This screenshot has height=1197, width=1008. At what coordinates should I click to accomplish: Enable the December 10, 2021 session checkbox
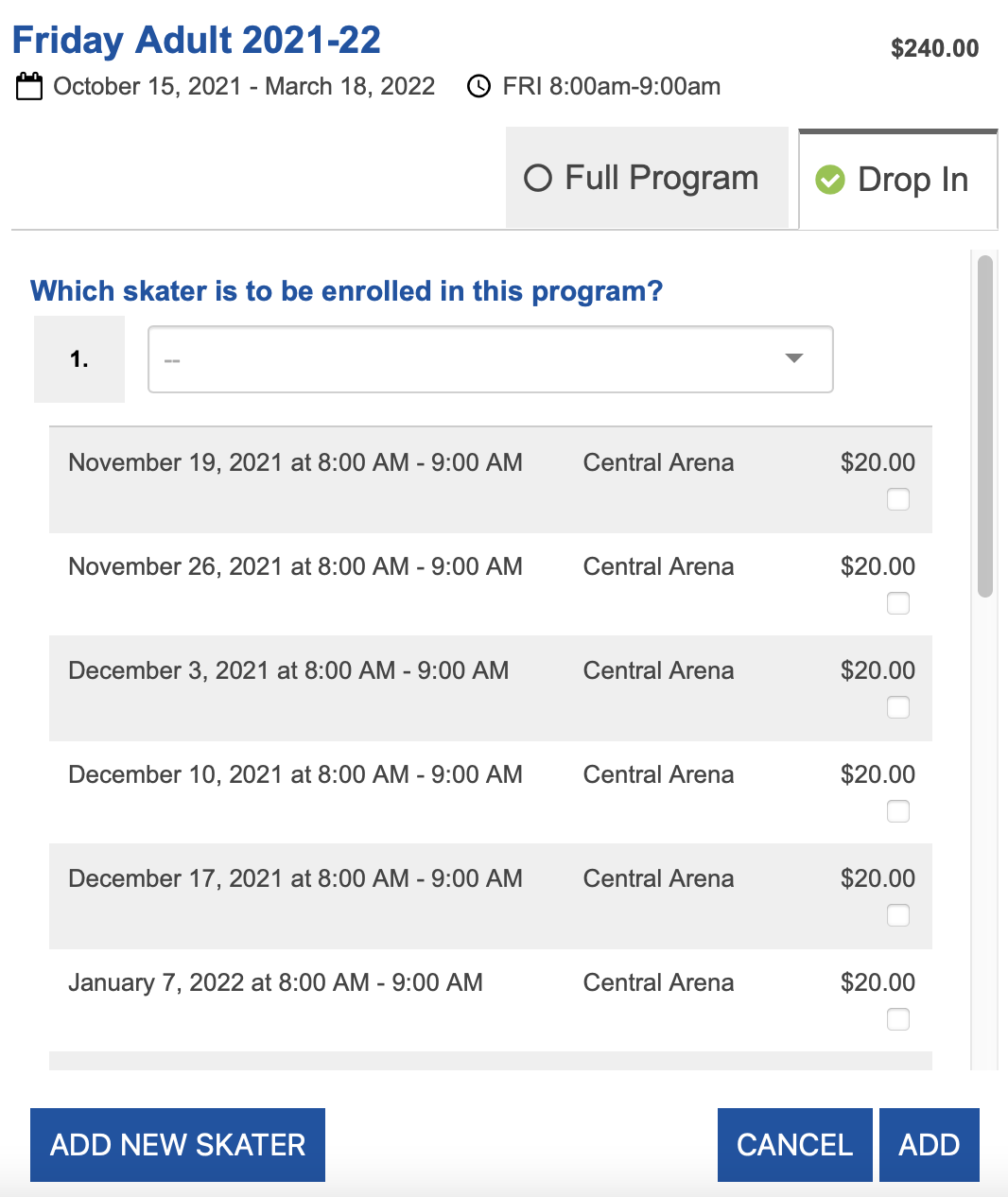click(898, 811)
